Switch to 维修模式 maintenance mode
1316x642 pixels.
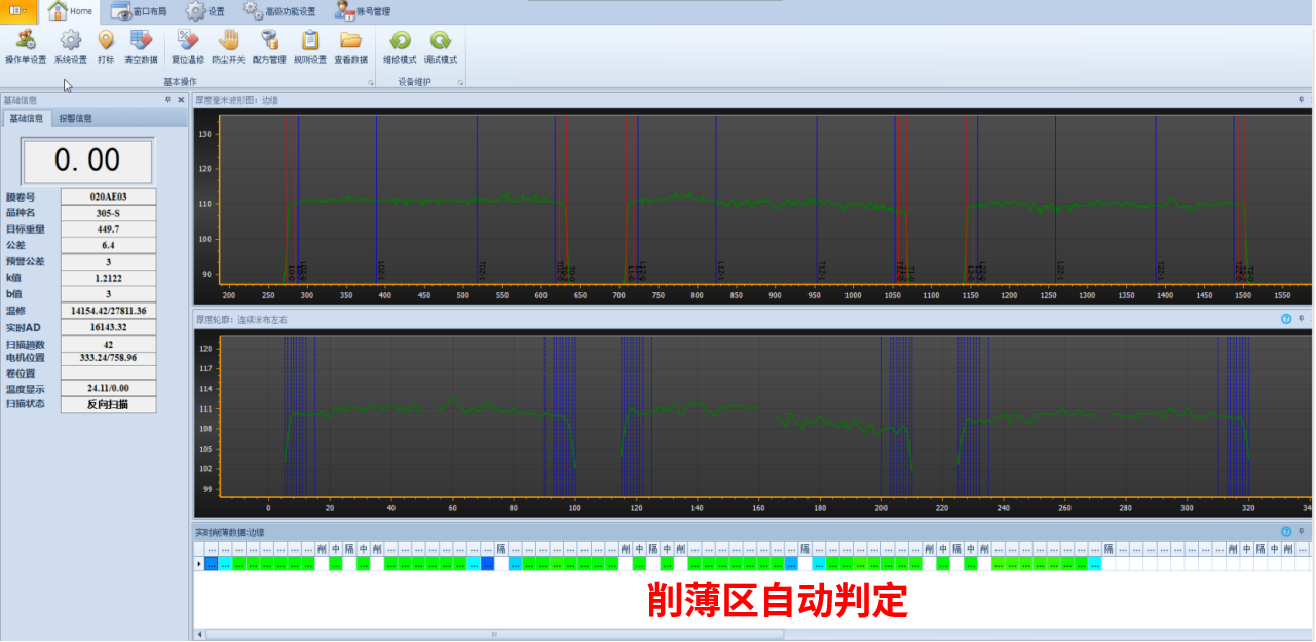[x=399, y=47]
